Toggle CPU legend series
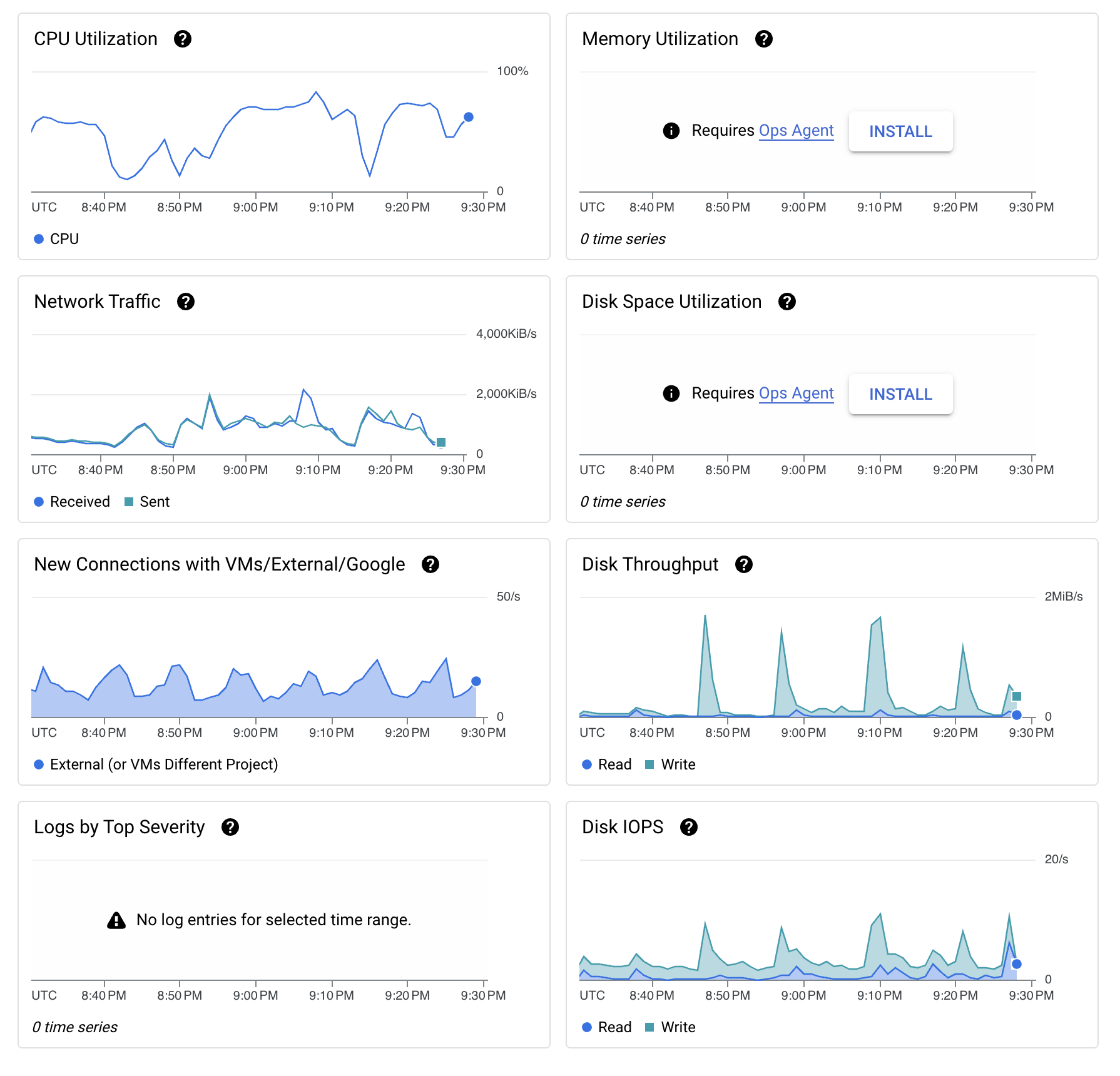Screen dimensions: 1120x1076 [x=56, y=239]
